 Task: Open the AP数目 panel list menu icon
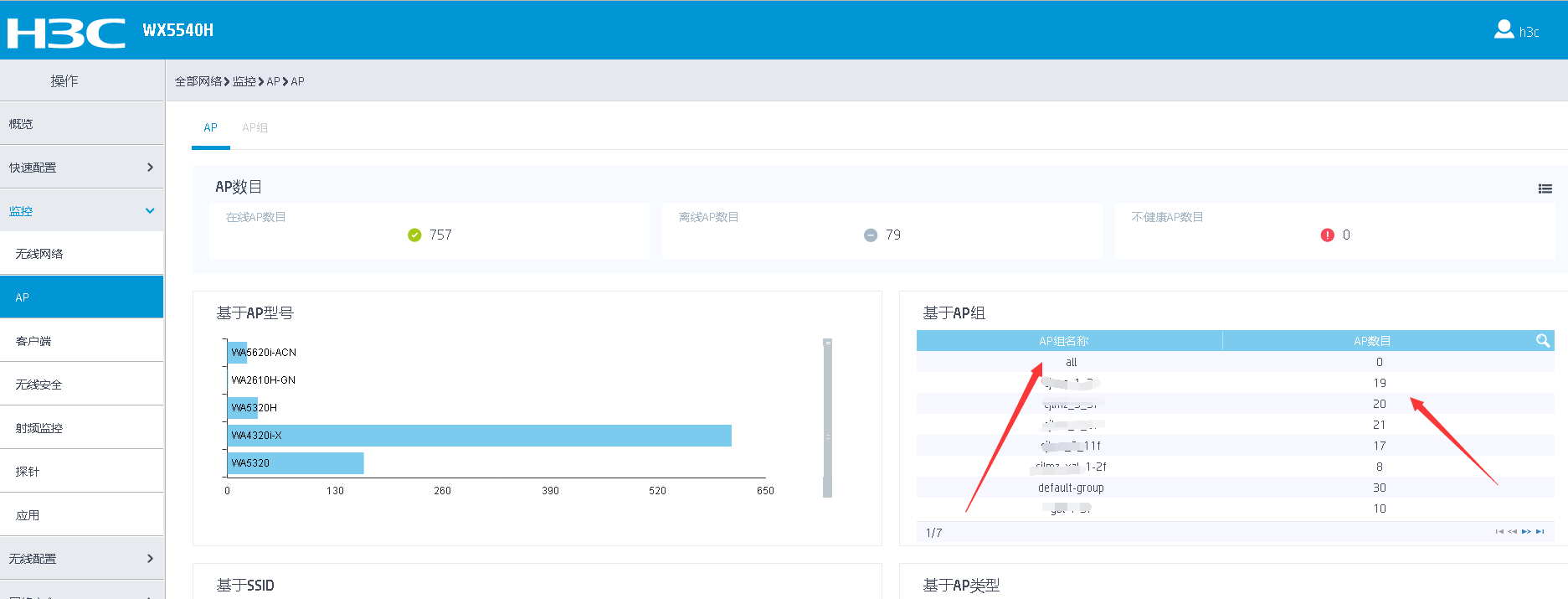pos(1545,188)
